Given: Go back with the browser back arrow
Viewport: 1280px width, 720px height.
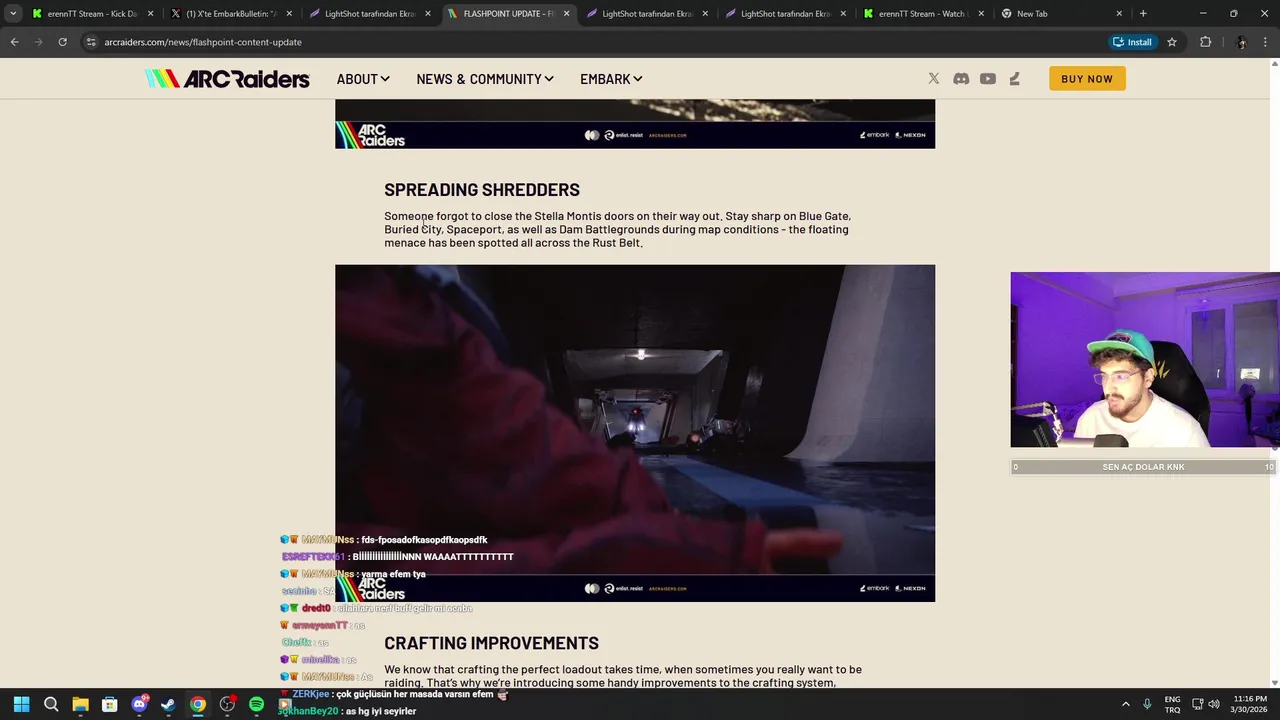Looking at the screenshot, I should click(14, 42).
